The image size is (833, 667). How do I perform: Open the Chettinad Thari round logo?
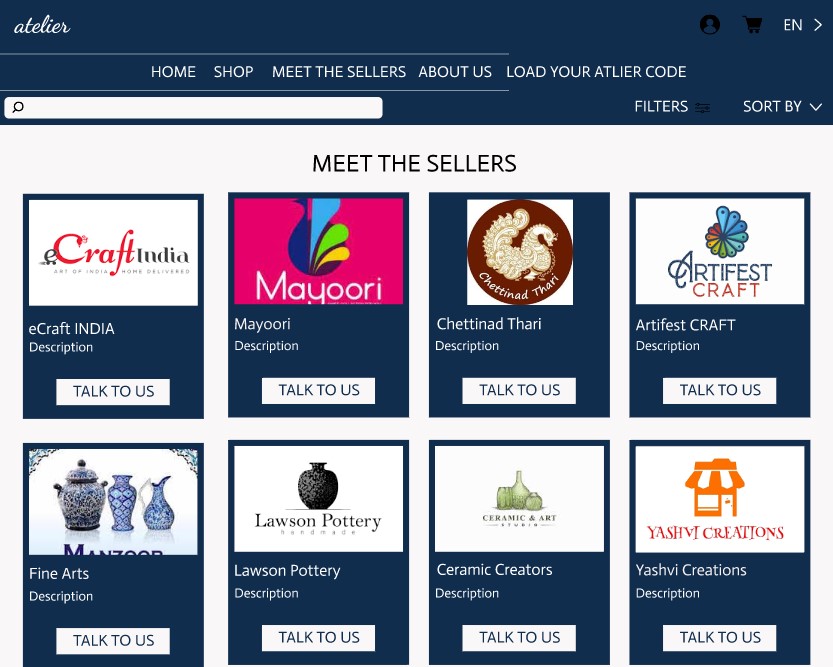pyautogui.click(x=520, y=252)
